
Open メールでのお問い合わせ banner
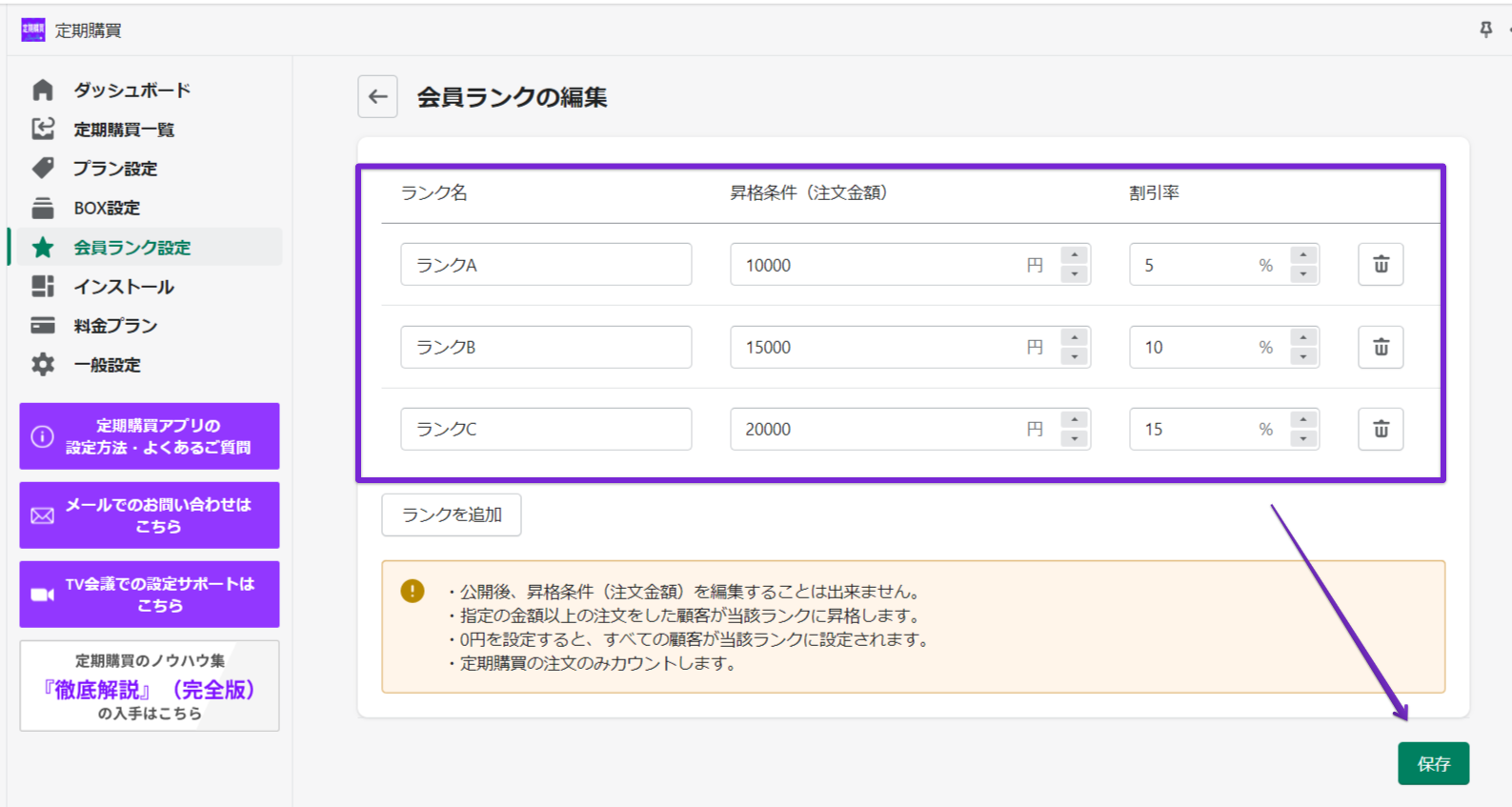(x=150, y=515)
